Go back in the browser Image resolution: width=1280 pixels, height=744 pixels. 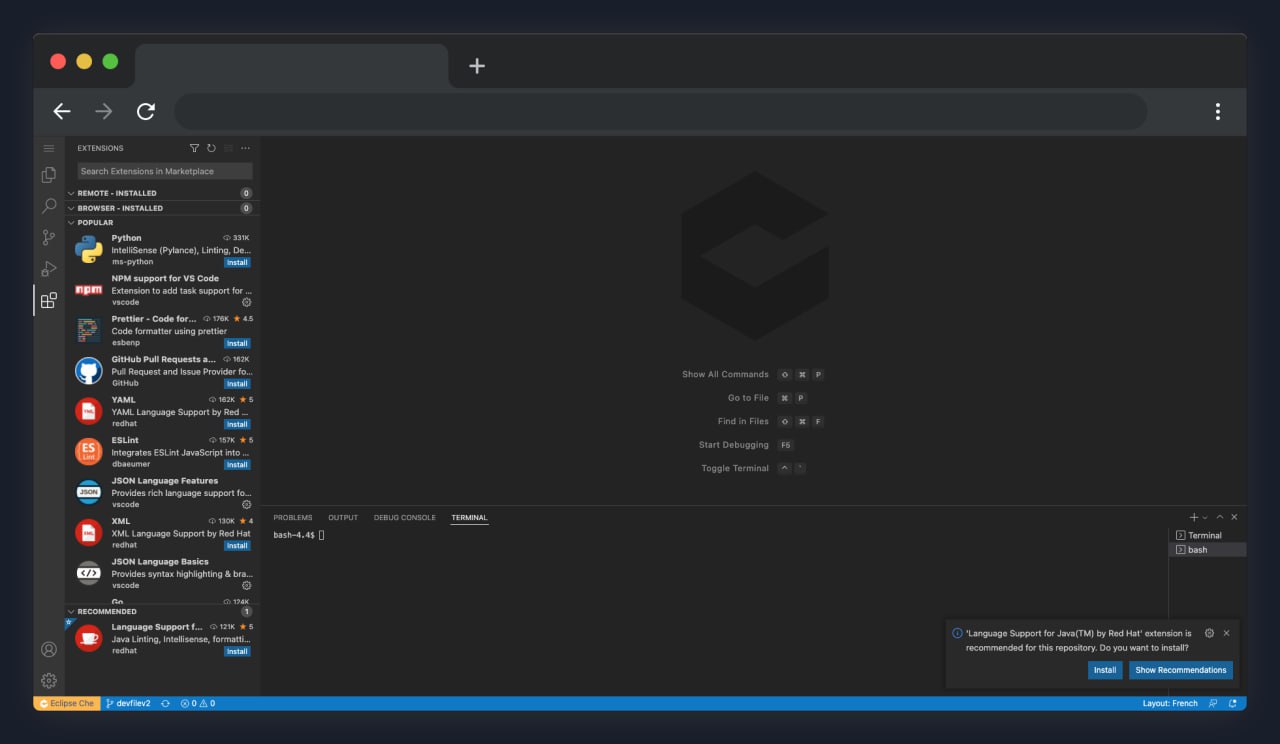[62, 111]
